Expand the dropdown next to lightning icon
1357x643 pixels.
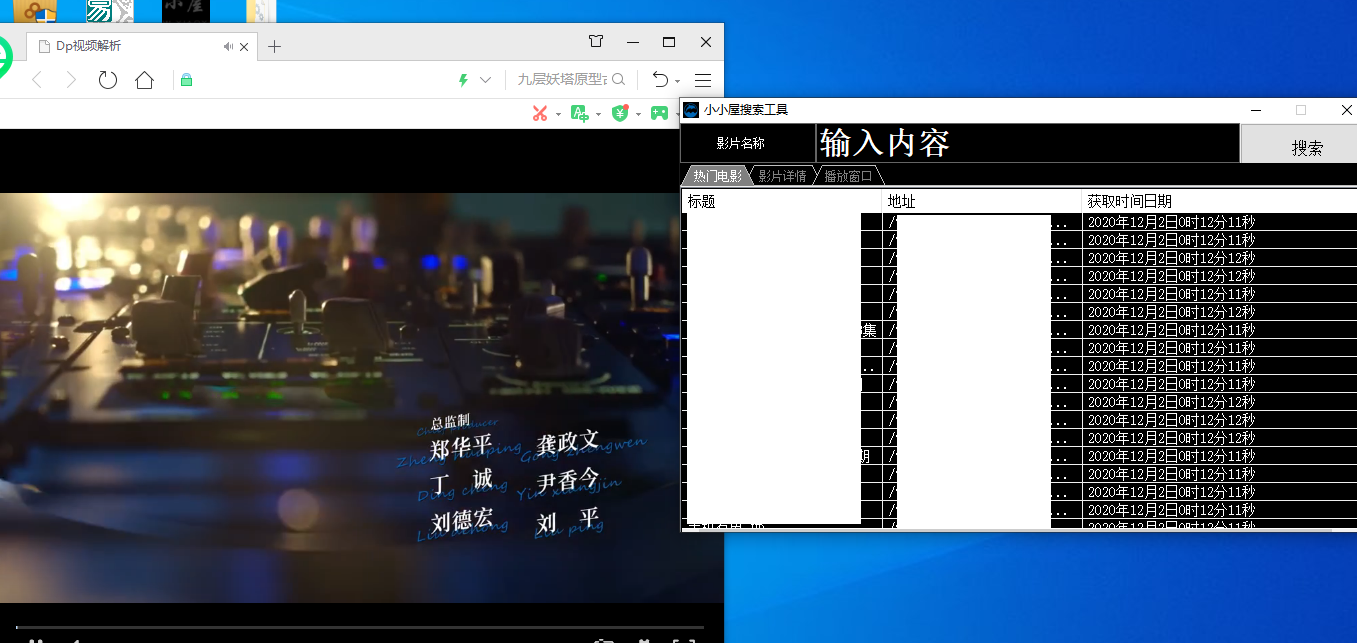coord(486,80)
